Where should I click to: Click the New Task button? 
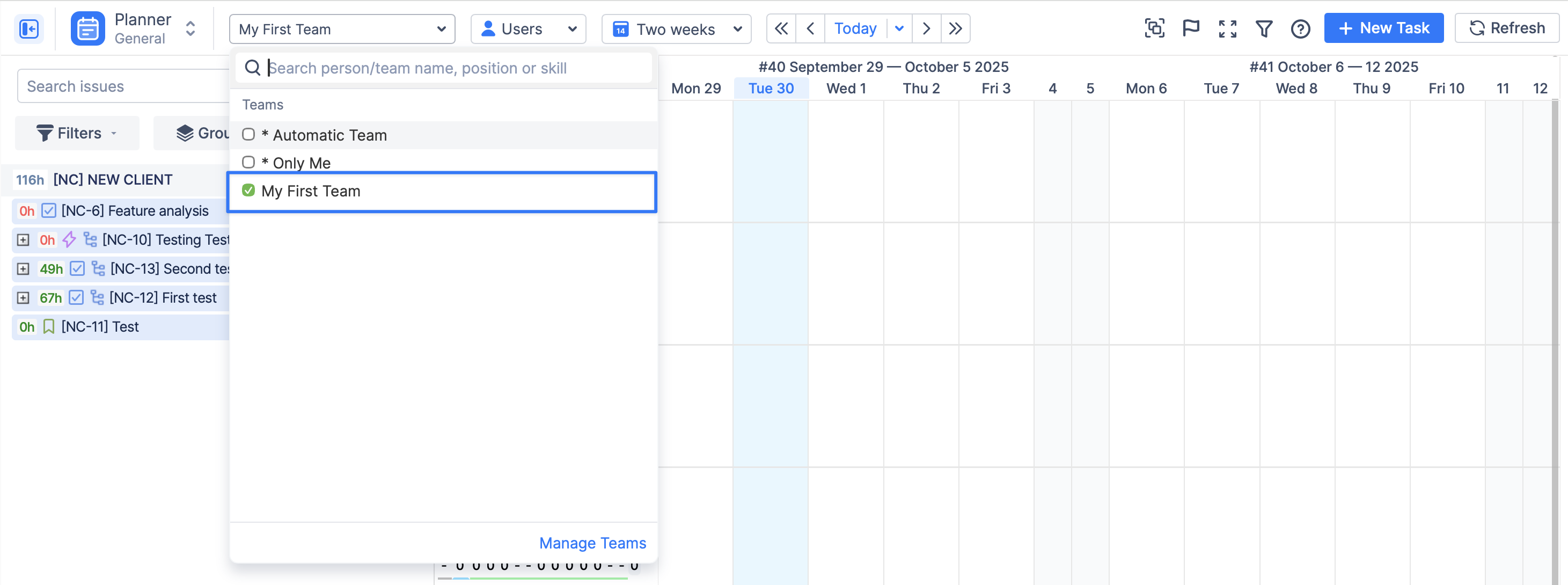point(1383,28)
